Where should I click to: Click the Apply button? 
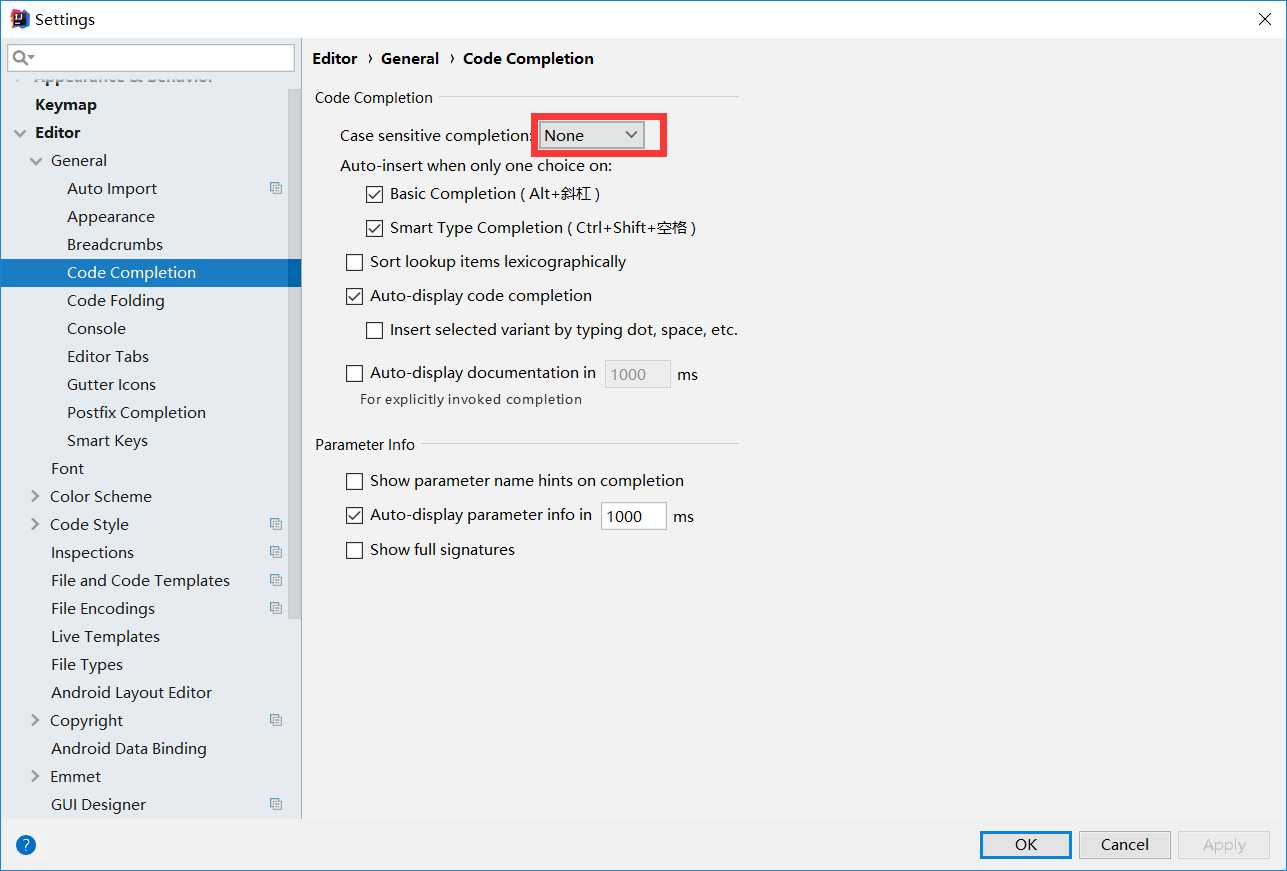1224,844
